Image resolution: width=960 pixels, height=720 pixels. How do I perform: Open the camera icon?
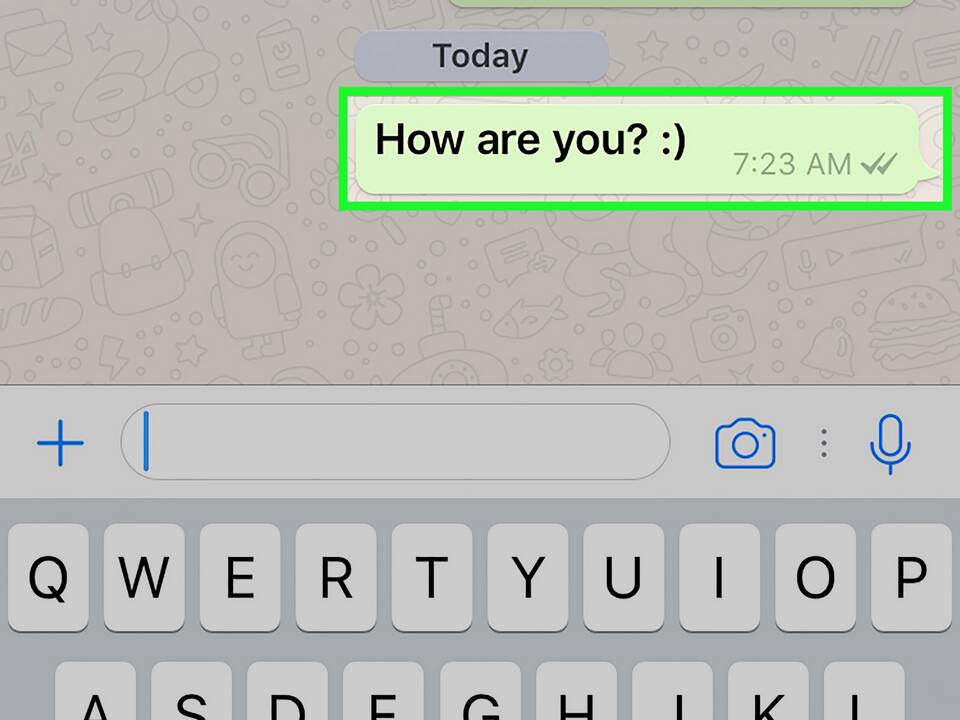[745, 444]
